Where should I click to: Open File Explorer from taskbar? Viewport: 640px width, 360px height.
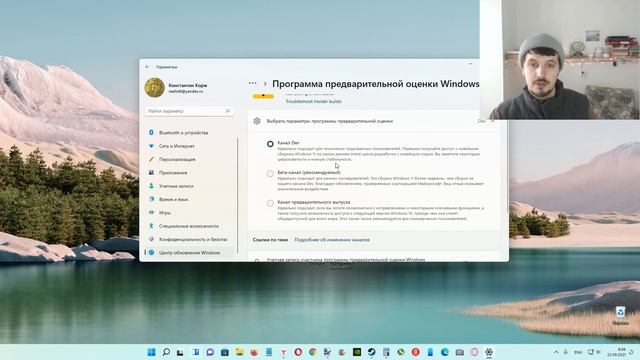point(239,352)
